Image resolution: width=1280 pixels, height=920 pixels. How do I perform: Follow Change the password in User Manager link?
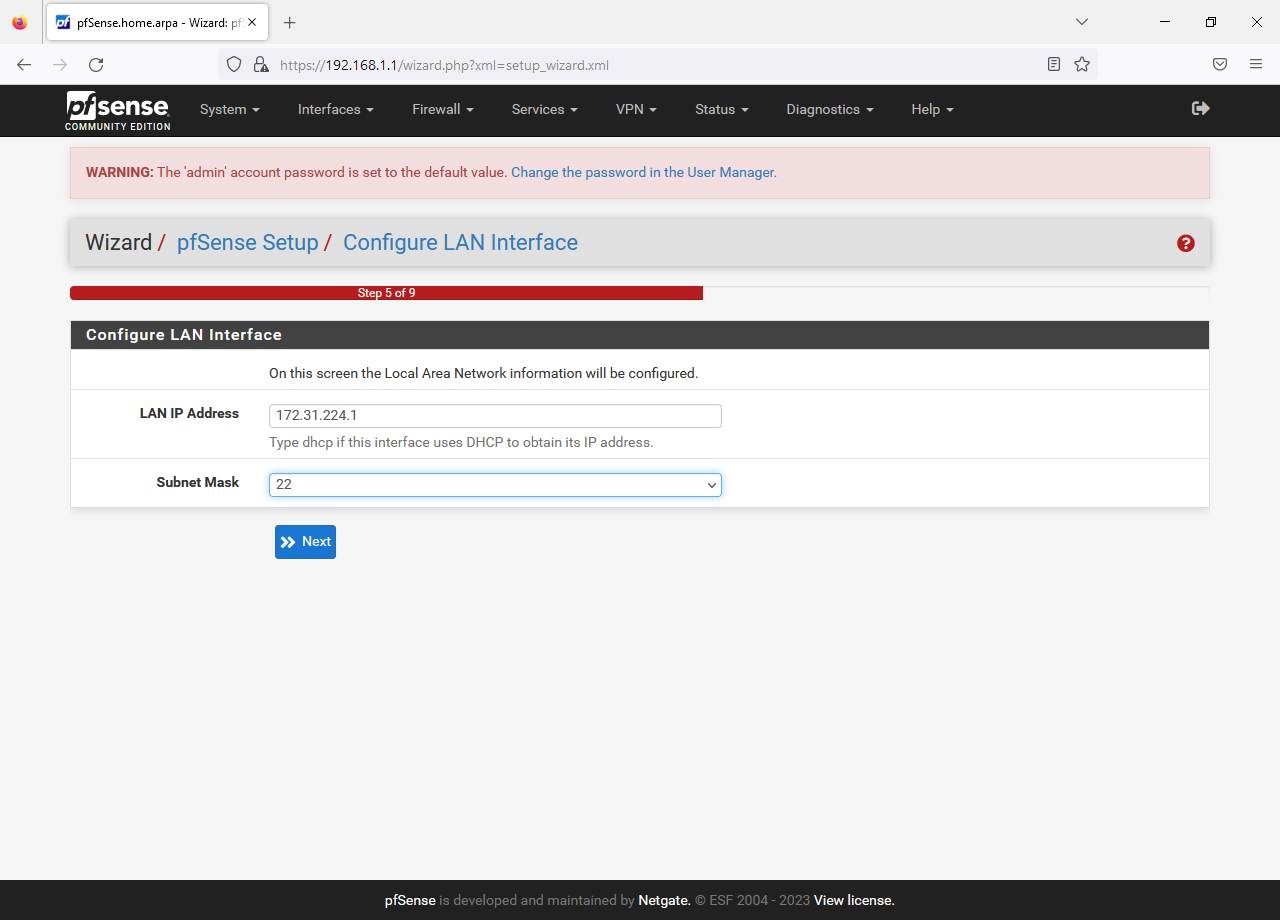[642, 172]
